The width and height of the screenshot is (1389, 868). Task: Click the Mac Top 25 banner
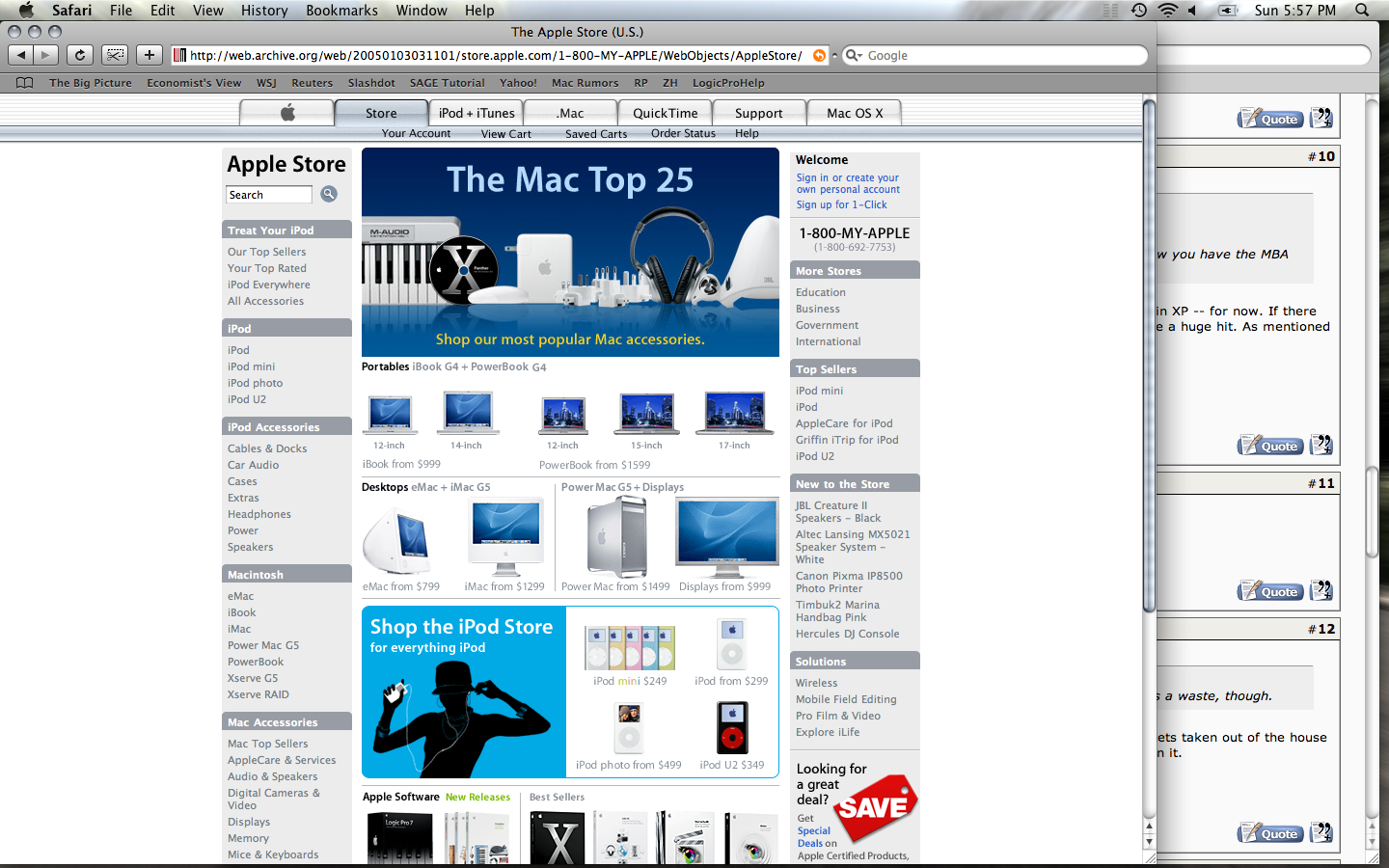(570, 253)
